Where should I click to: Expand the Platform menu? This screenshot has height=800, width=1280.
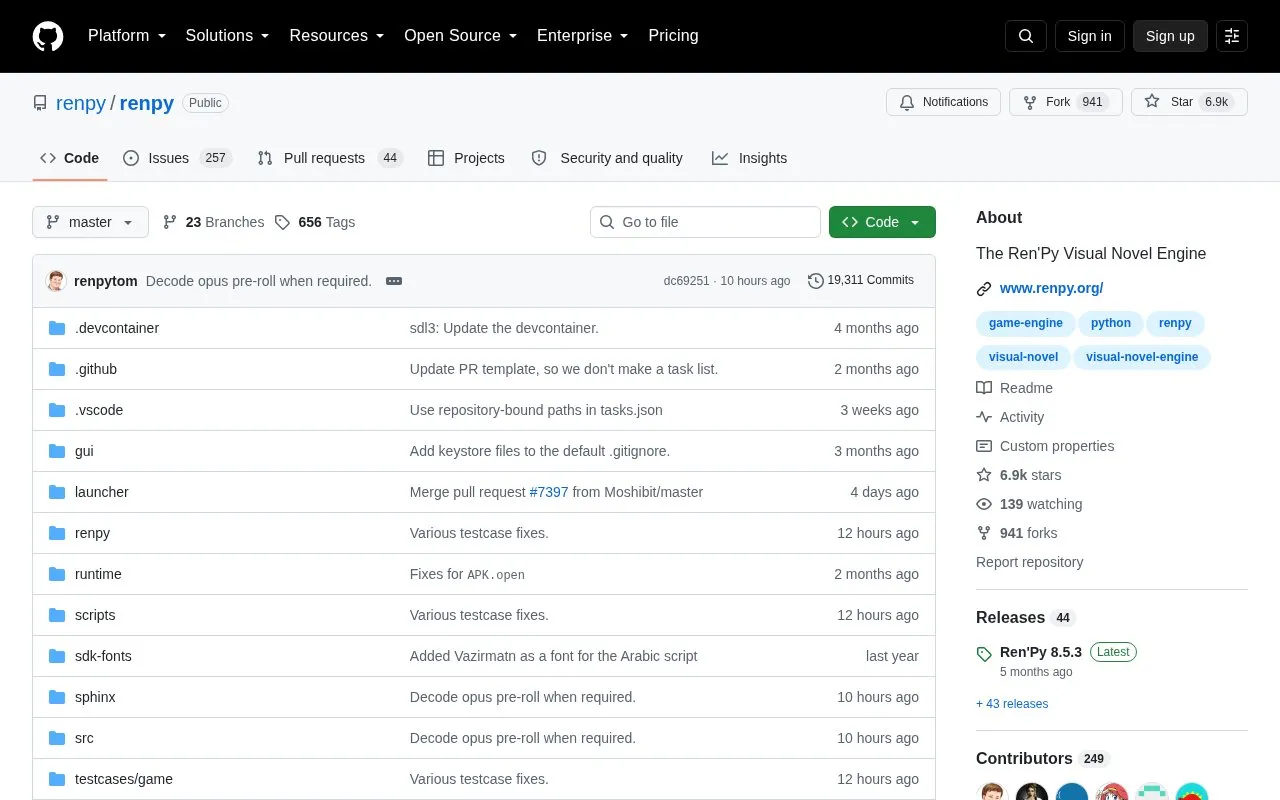[x=127, y=36]
